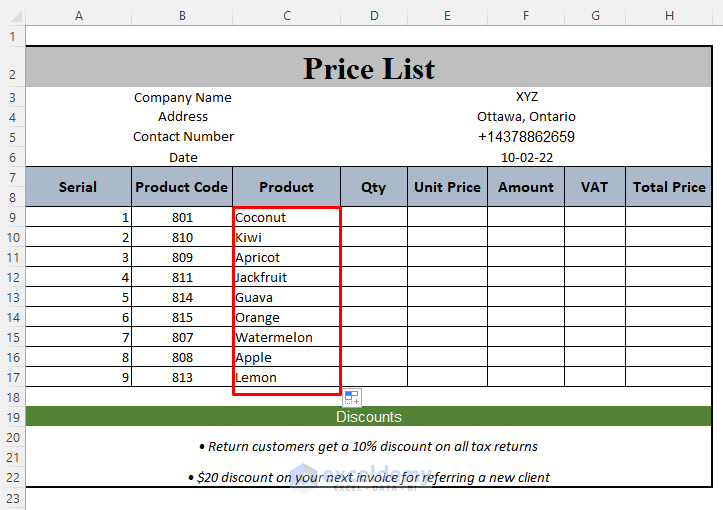Viewport: 723px width, 510px height.
Task: Select product code 801 cell
Action: tap(182, 217)
